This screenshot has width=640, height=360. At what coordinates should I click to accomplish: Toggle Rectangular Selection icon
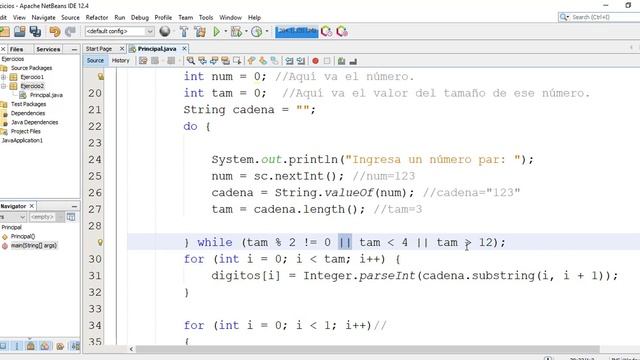click(237, 61)
